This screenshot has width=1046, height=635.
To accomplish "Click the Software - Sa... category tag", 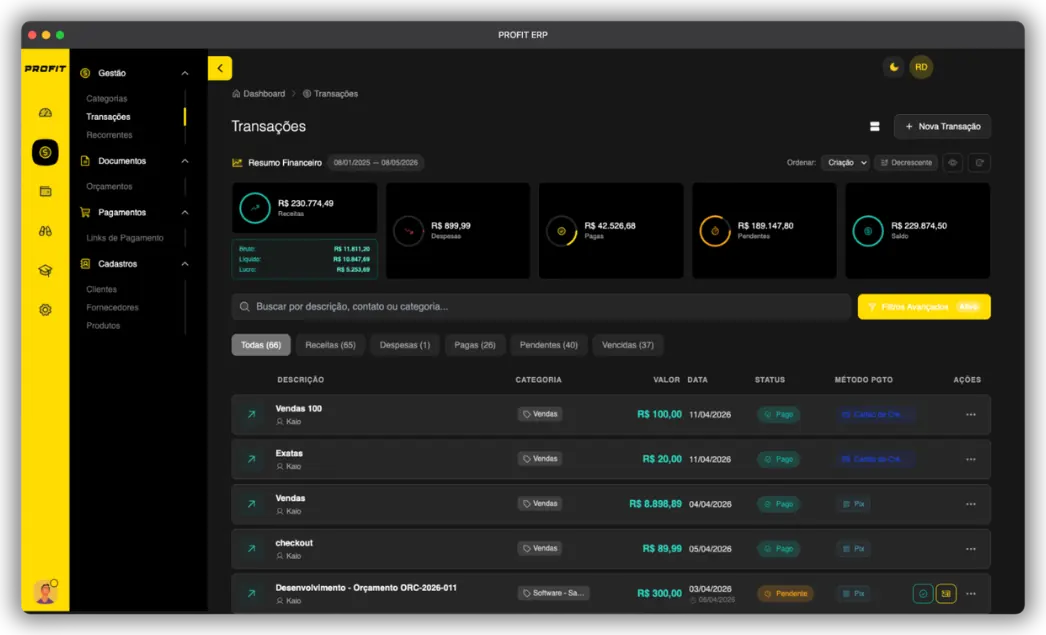I will (554, 593).
